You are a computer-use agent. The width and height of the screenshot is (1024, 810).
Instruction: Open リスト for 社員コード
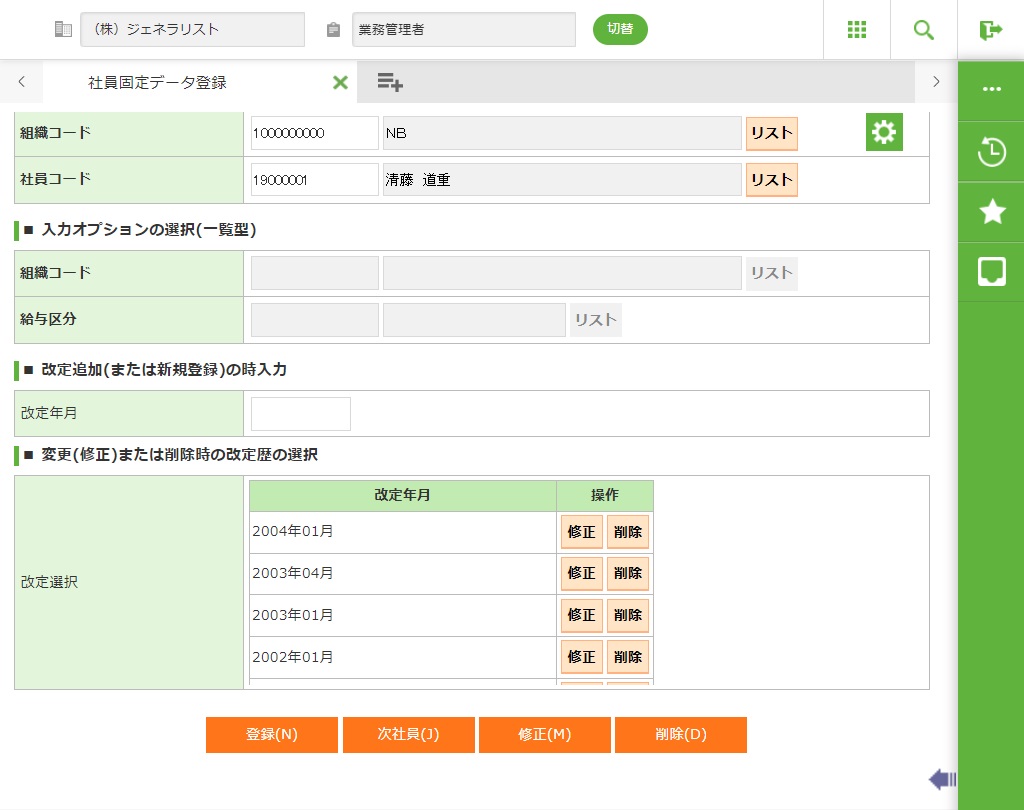point(771,180)
